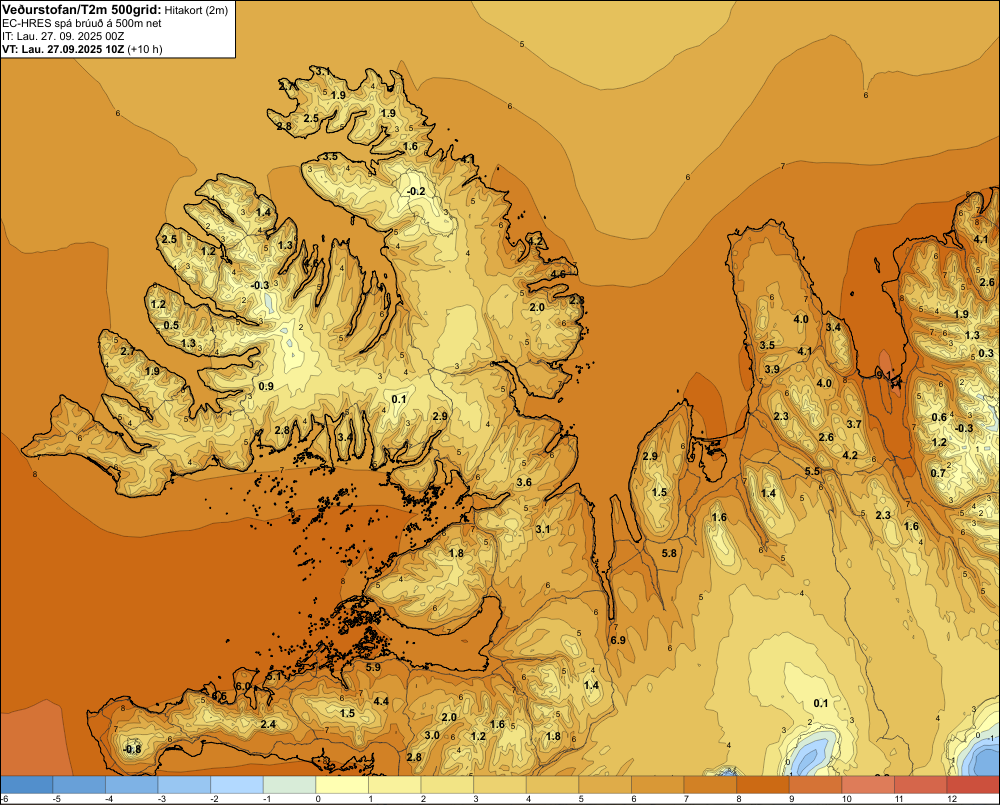This screenshot has height=805, width=1000.
Task: Click the '6.9' temperature value on the map
Action: pos(617,640)
